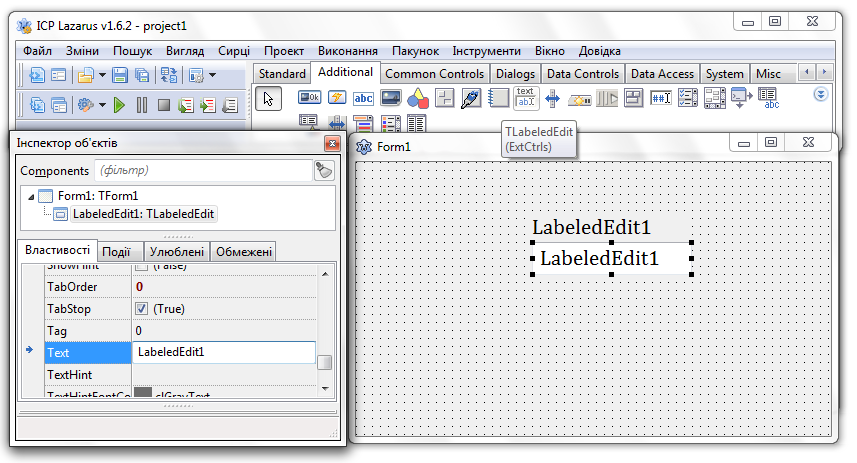Screen dimensions: 857x463
Task: Collapse the Form1: TForm1 tree node
Action: (31, 196)
